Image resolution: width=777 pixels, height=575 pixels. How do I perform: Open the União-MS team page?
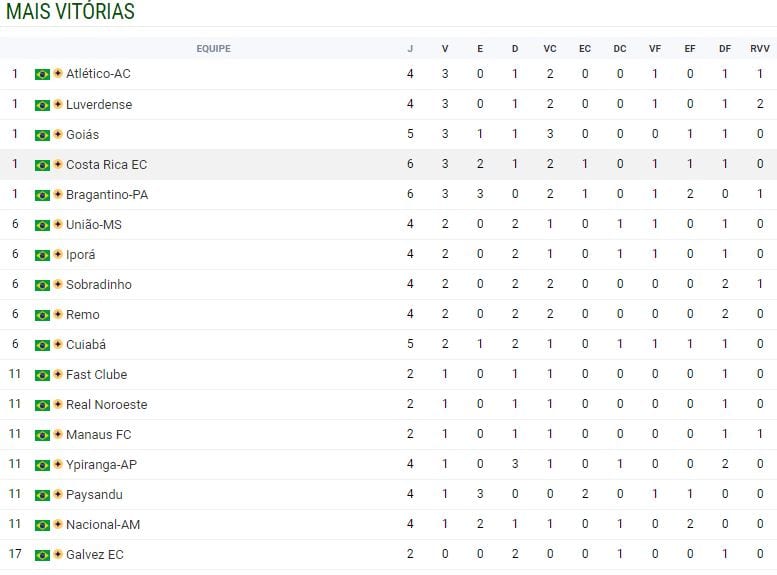click(x=94, y=224)
